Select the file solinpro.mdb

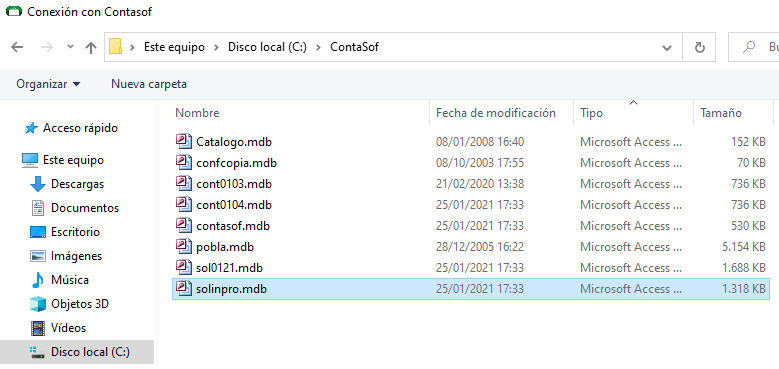tap(232, 289)
